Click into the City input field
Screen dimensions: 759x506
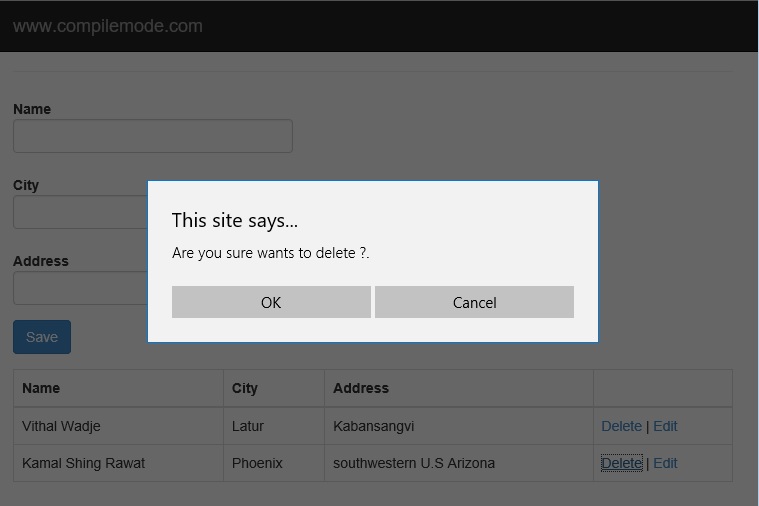[x=80, y=212]
